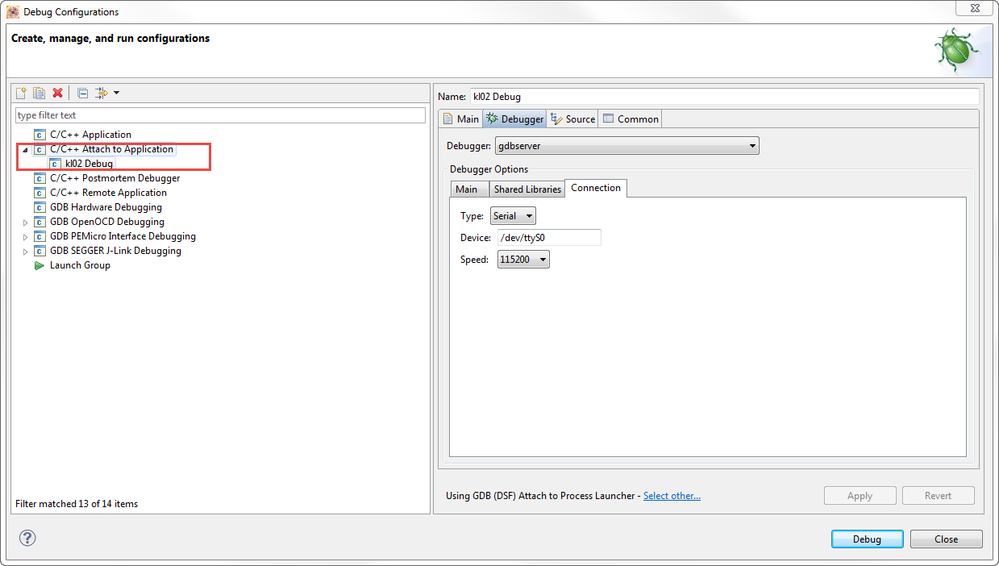Switch to the top-level Main tab
999x566 pixels.
(x=461, y=119)
